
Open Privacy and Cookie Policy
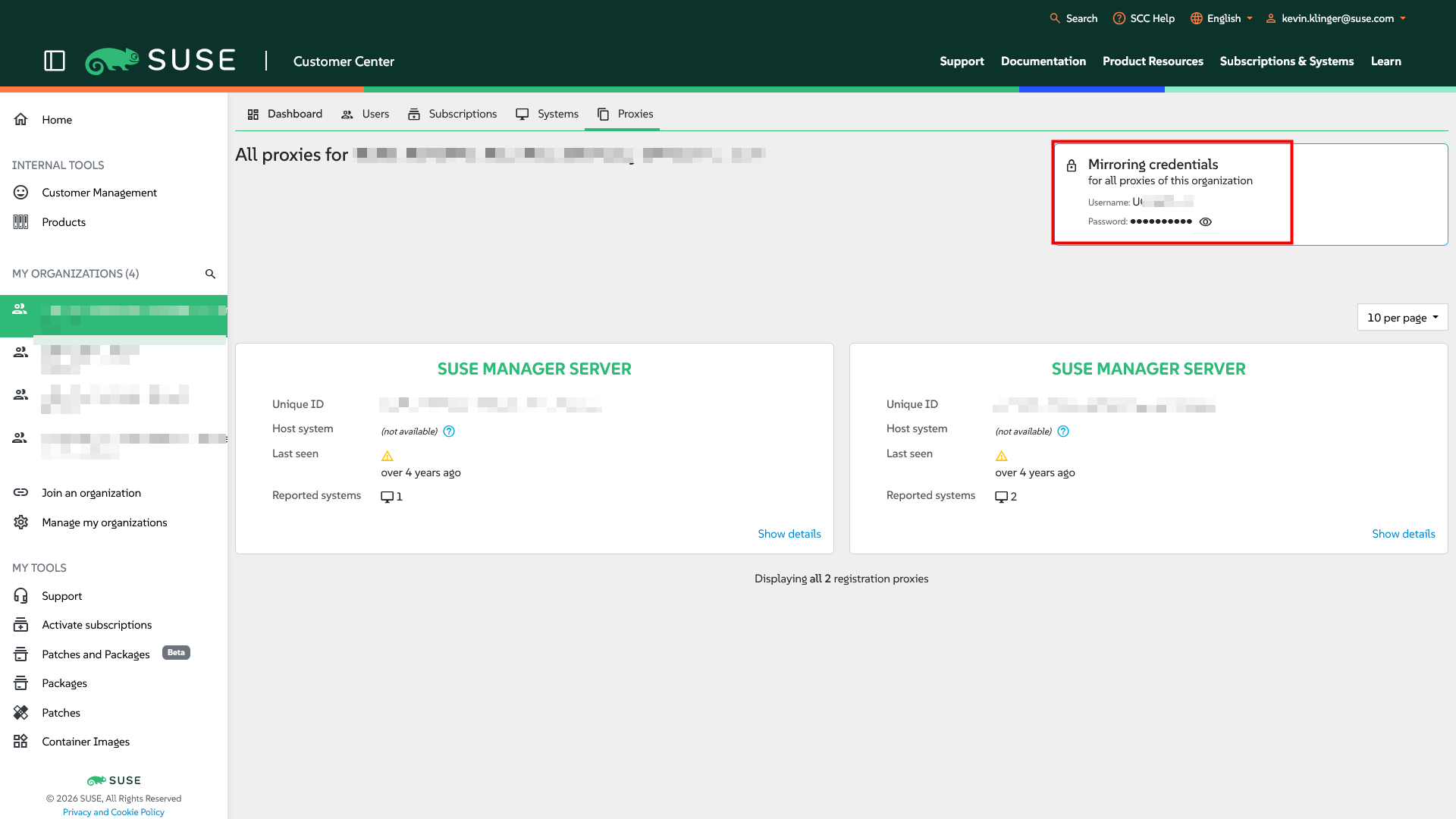coord(114,812)
